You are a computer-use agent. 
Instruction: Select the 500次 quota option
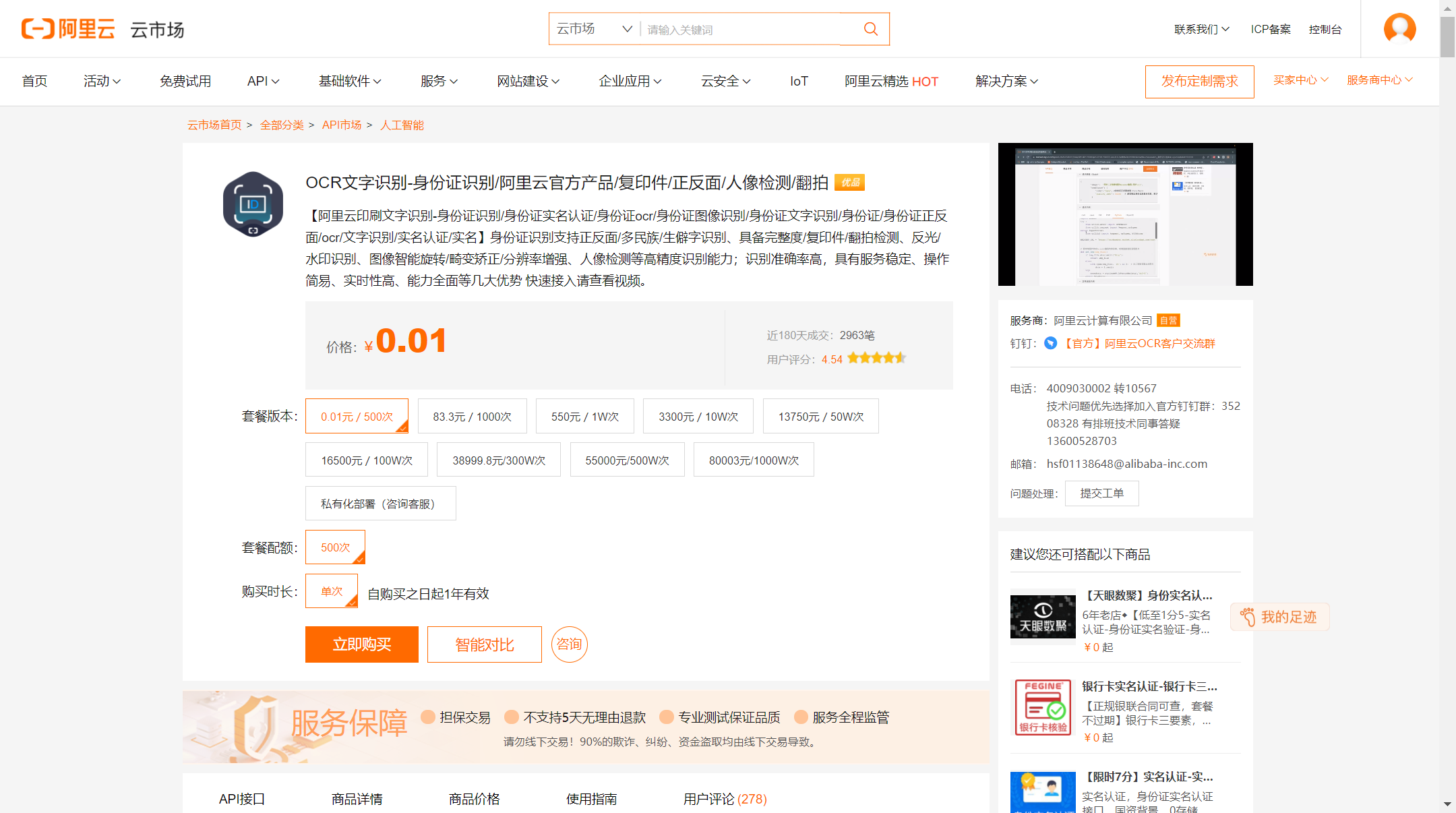pos(335,547)
